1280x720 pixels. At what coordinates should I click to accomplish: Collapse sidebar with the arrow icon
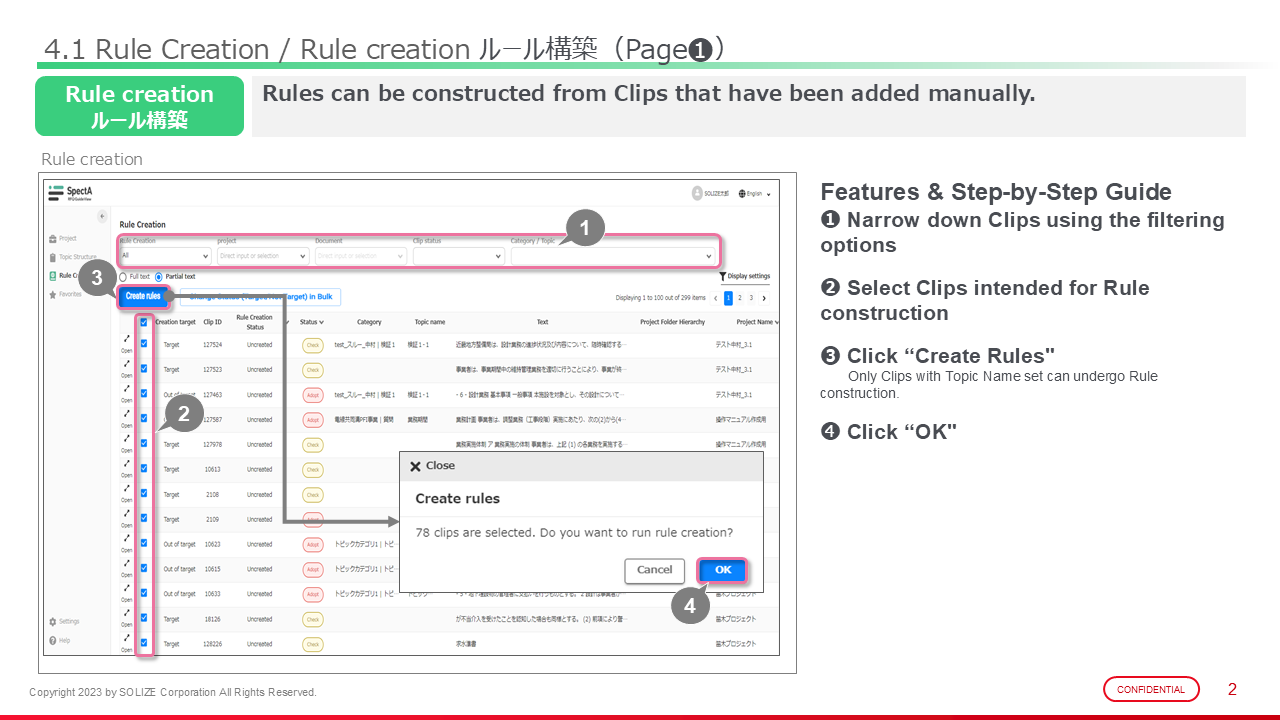click(101, 216)
